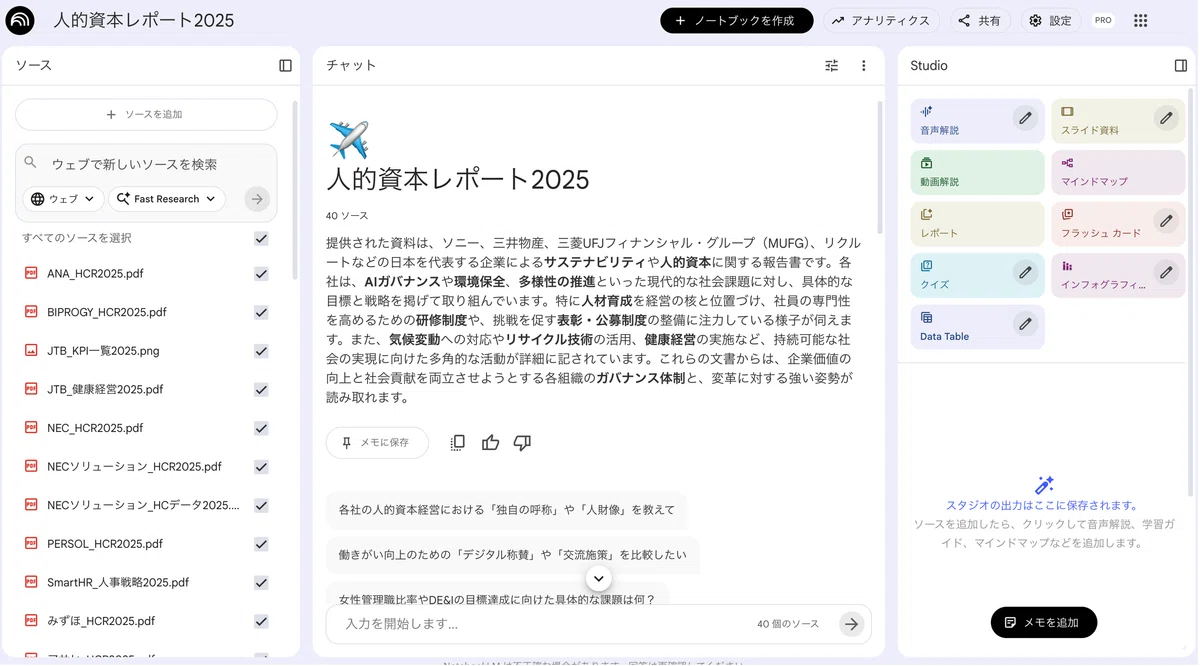Collapse the Studio panel icon

click(1180, 66)
